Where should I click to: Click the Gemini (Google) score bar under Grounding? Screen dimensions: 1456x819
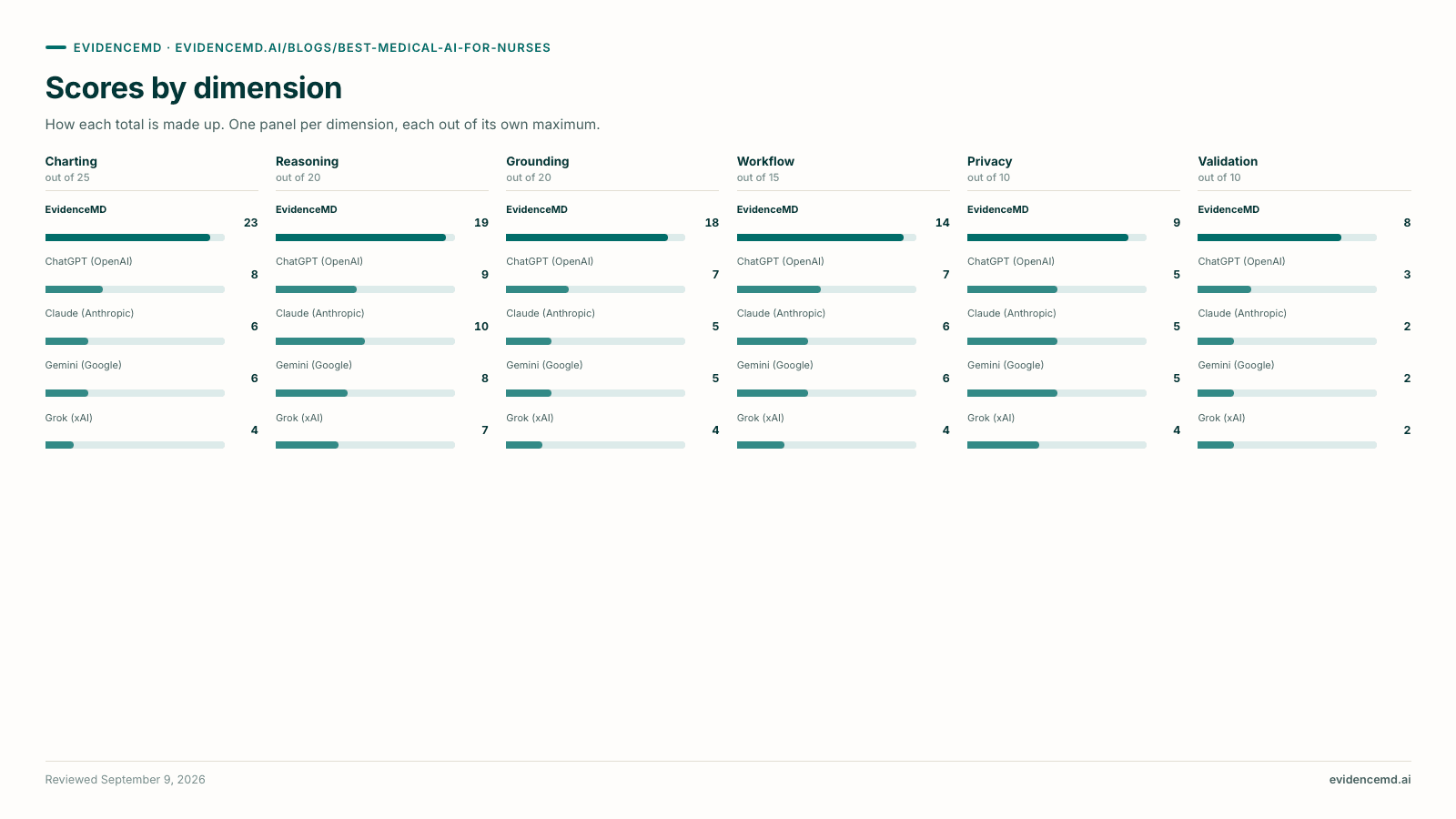click(595, 393)
